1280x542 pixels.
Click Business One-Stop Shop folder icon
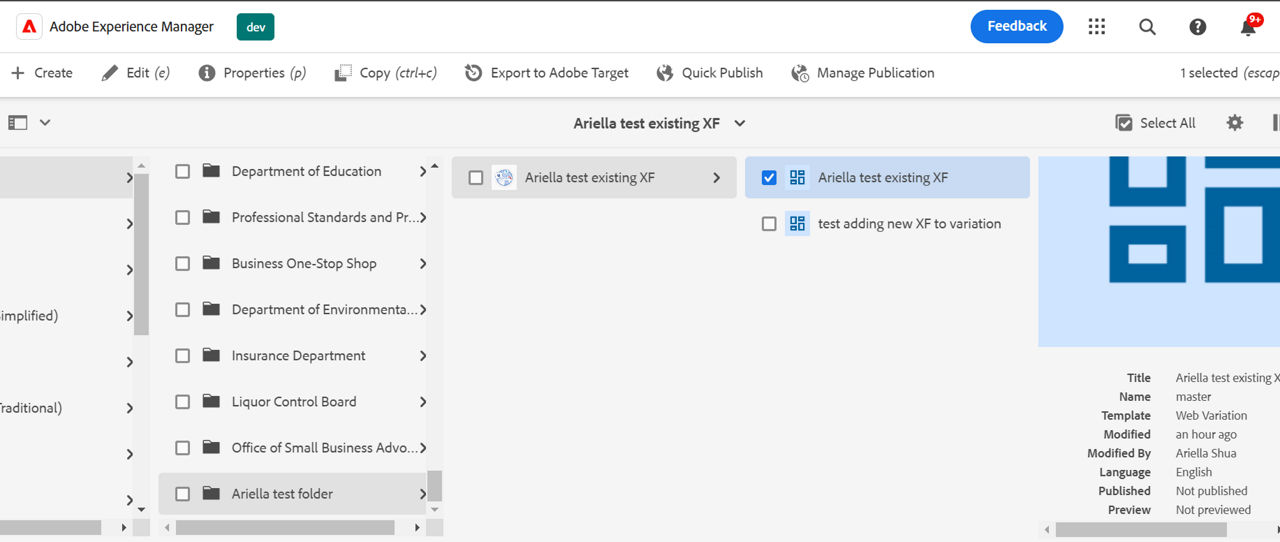point(211,263)
